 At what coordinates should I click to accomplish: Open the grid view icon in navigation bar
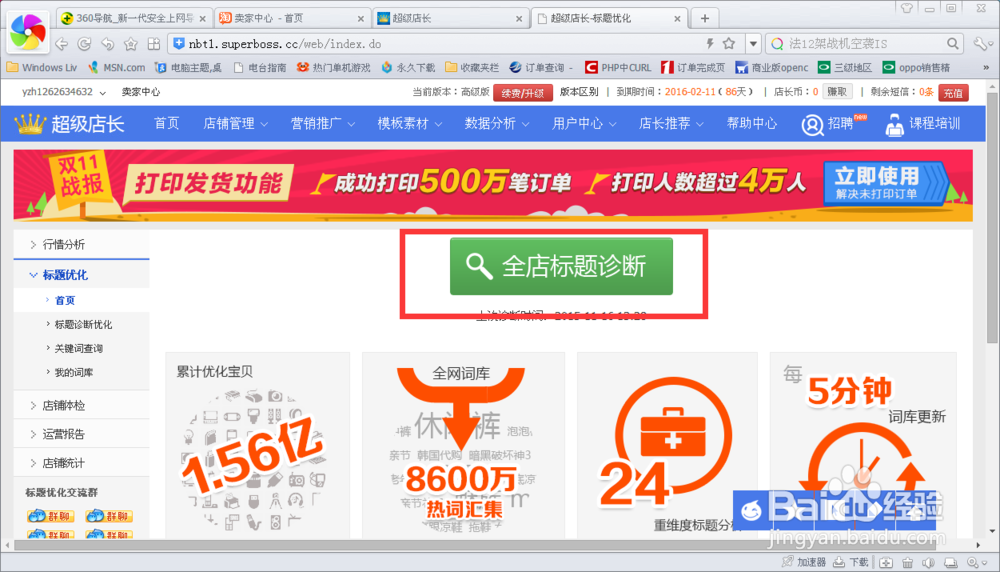pyautogui.click(x=154, y=44)
